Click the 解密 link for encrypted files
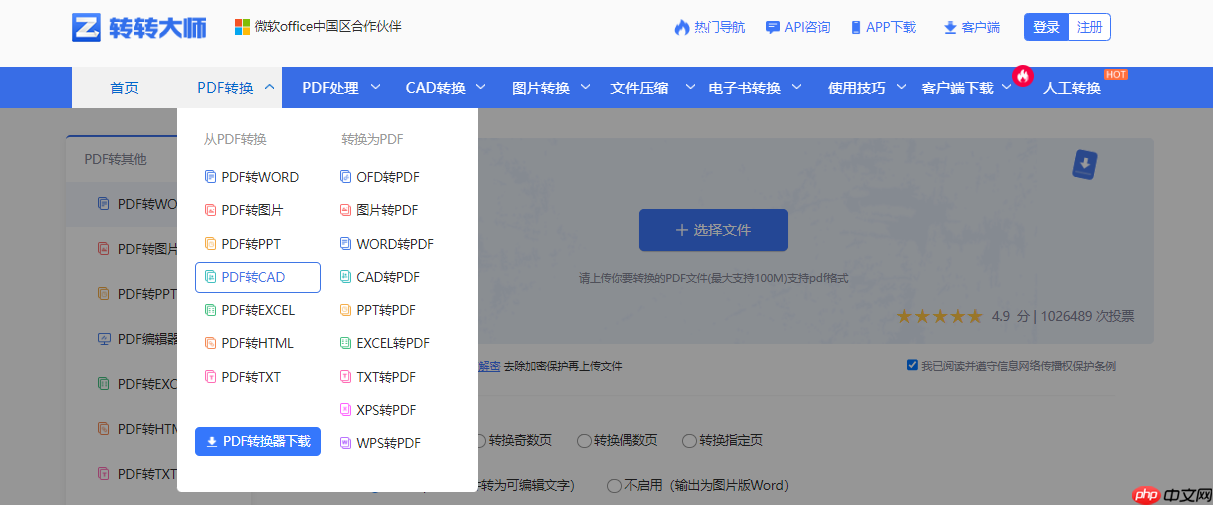1213x505 pixels. tap(489, 366)
